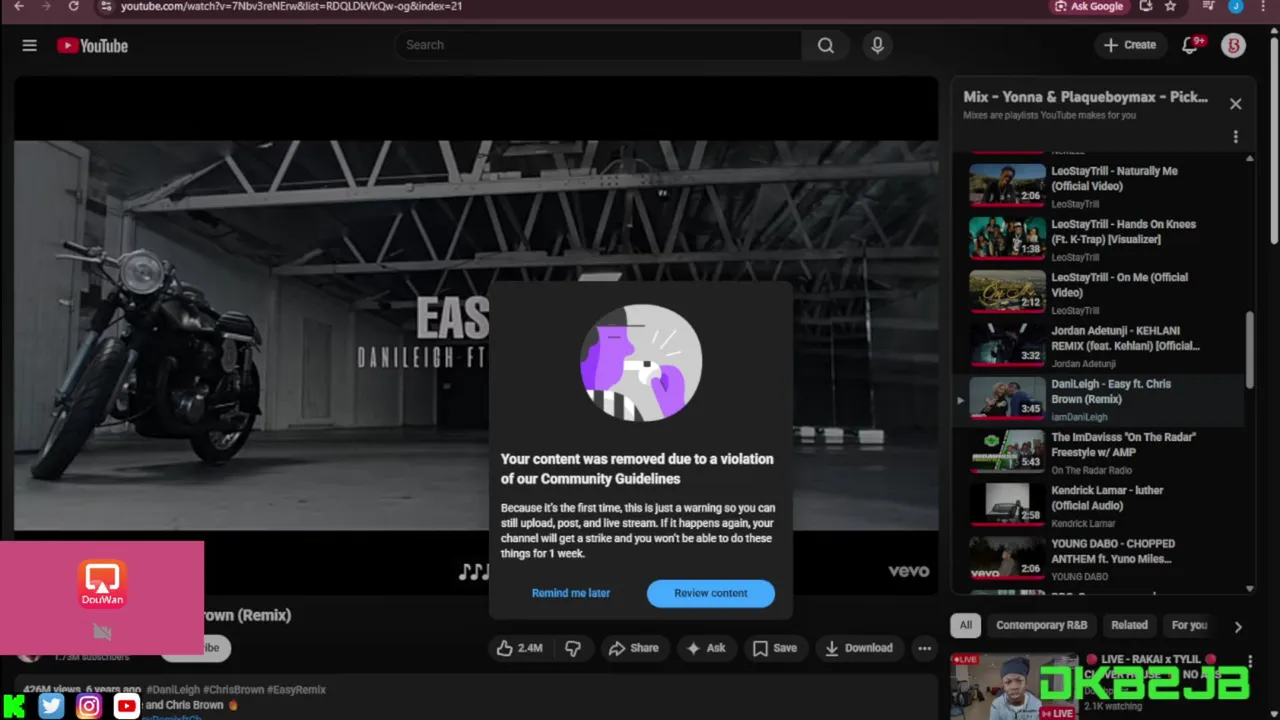Click 'Kendrick Lamar' channel name in playlist
1280x720 pixels.
click(x=1083, y=524)
